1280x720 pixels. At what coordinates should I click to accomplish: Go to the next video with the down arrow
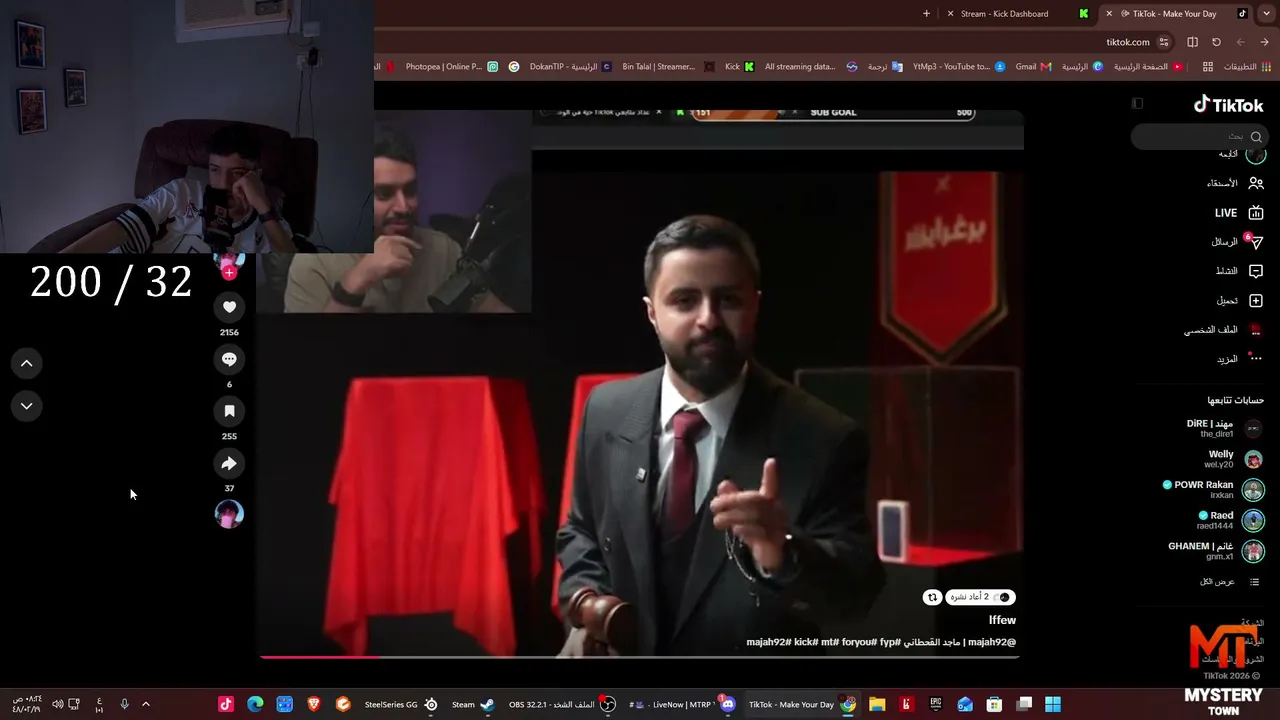(x=27, y=406)
